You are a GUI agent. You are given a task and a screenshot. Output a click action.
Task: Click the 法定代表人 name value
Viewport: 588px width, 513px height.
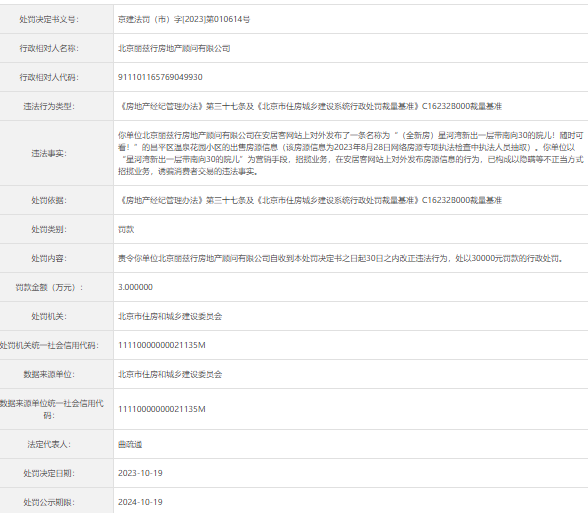pyautogui.click(x=130, y=445)
